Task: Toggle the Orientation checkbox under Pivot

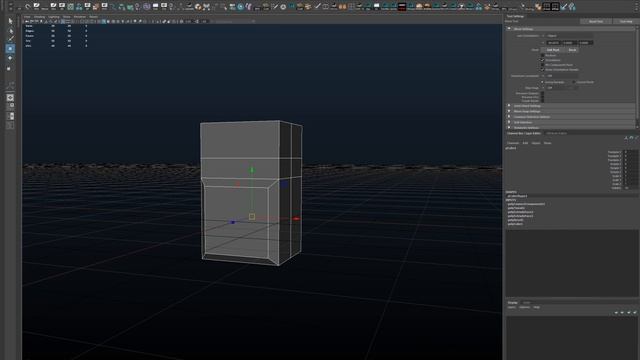Action: click(542, 60)
